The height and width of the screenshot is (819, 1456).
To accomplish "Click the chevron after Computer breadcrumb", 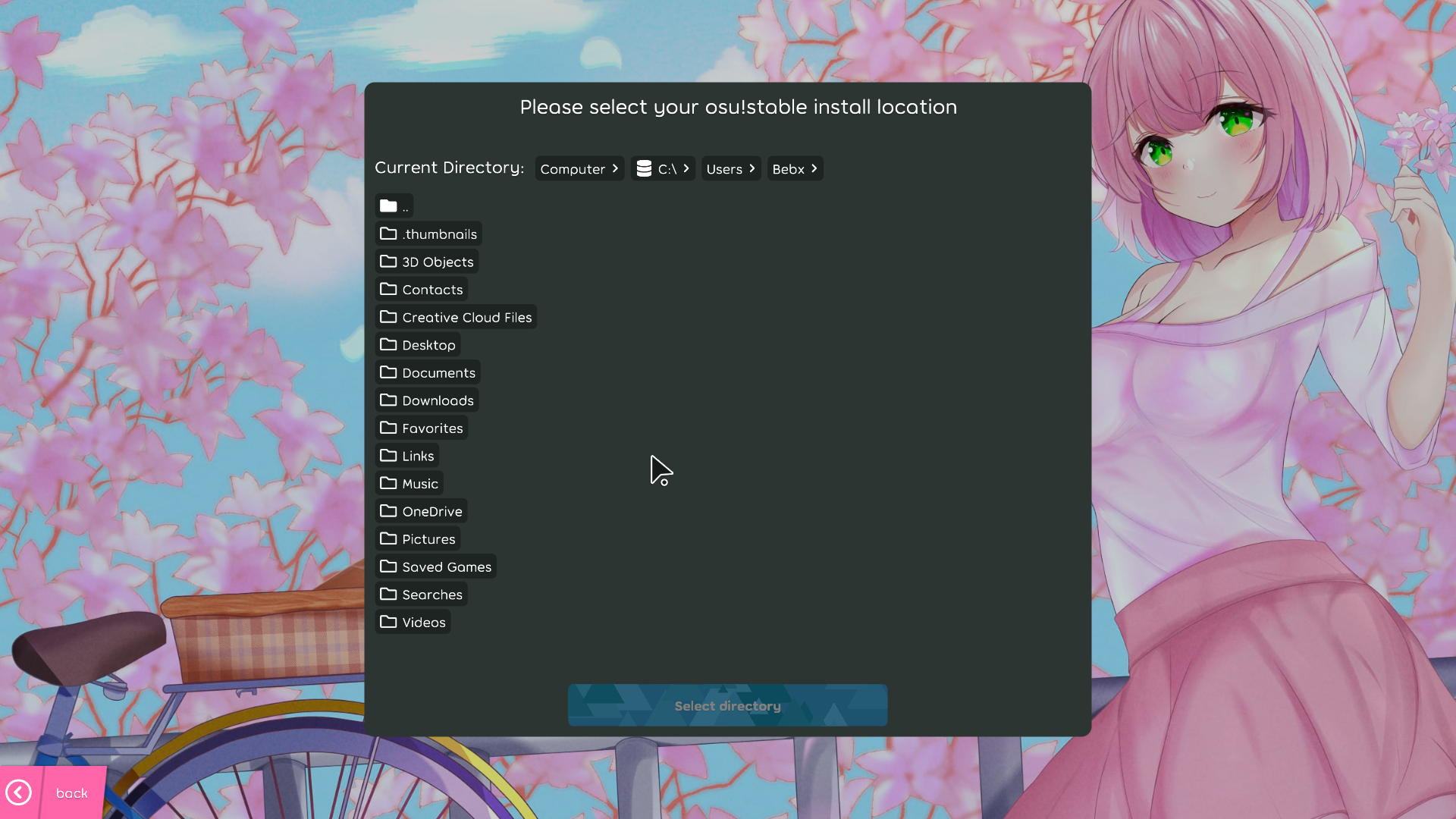I will (x=615, y=168).
